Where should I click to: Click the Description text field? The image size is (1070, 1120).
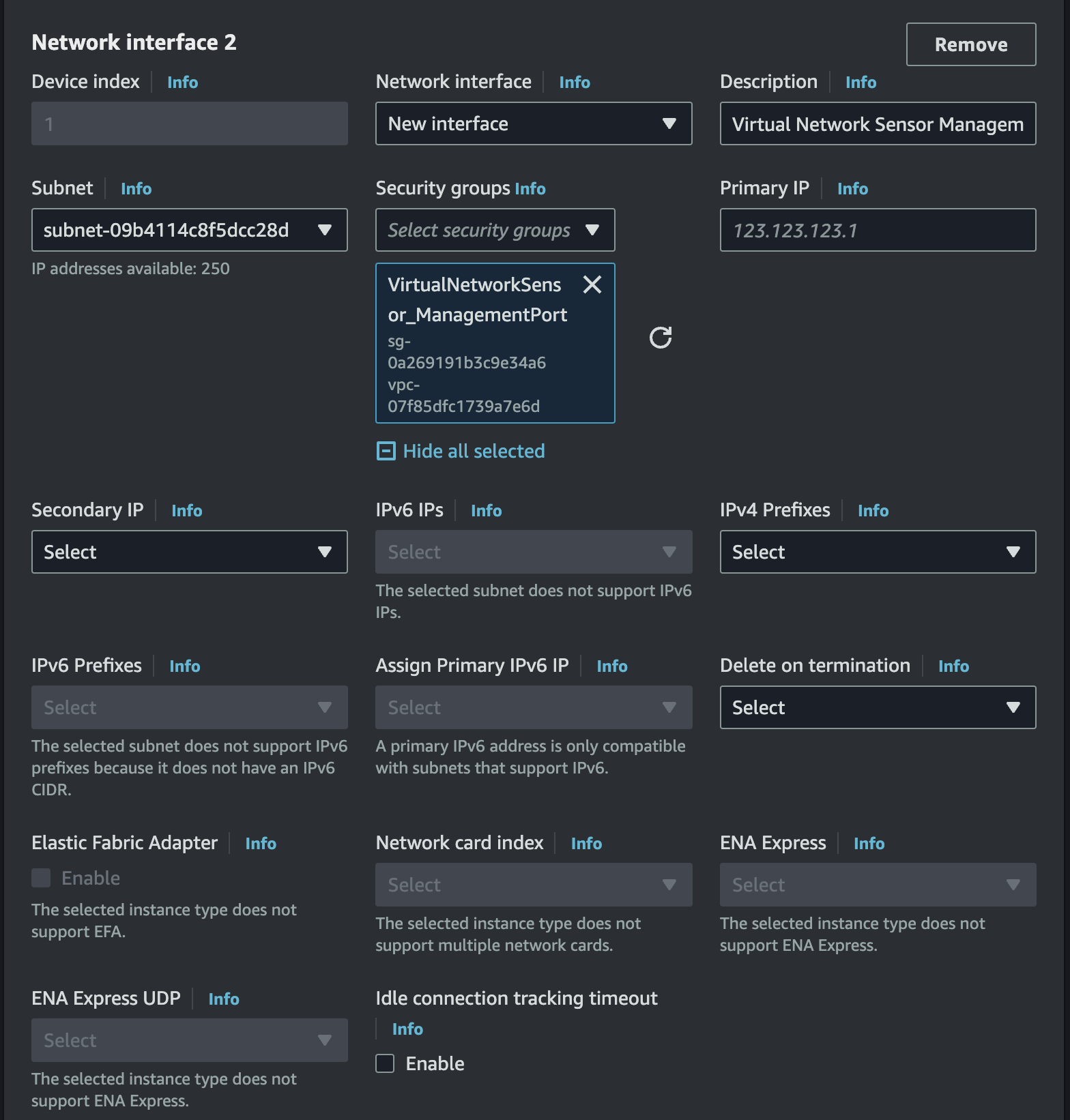[878, 123]
